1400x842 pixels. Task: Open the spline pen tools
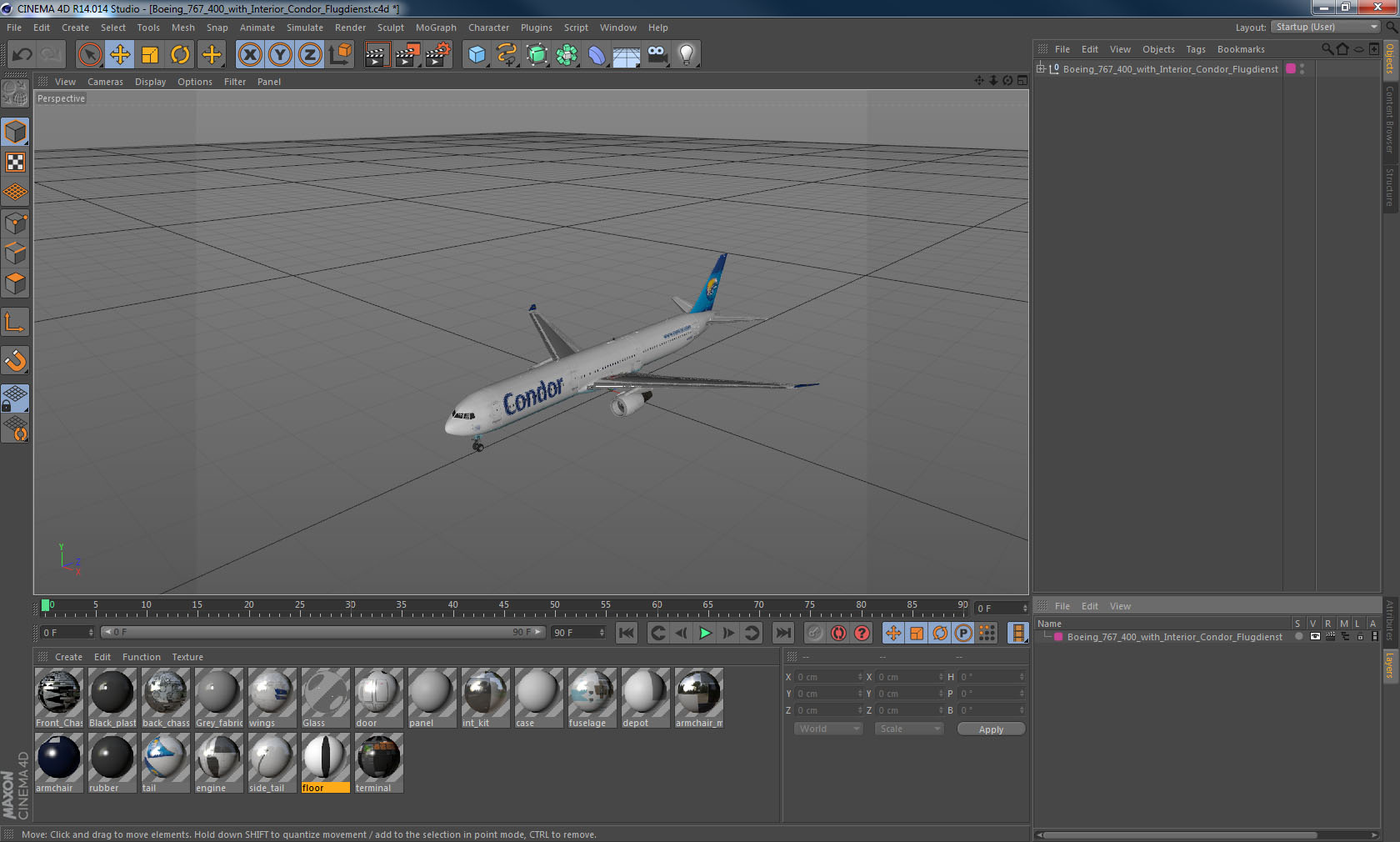tap(507, 55)
